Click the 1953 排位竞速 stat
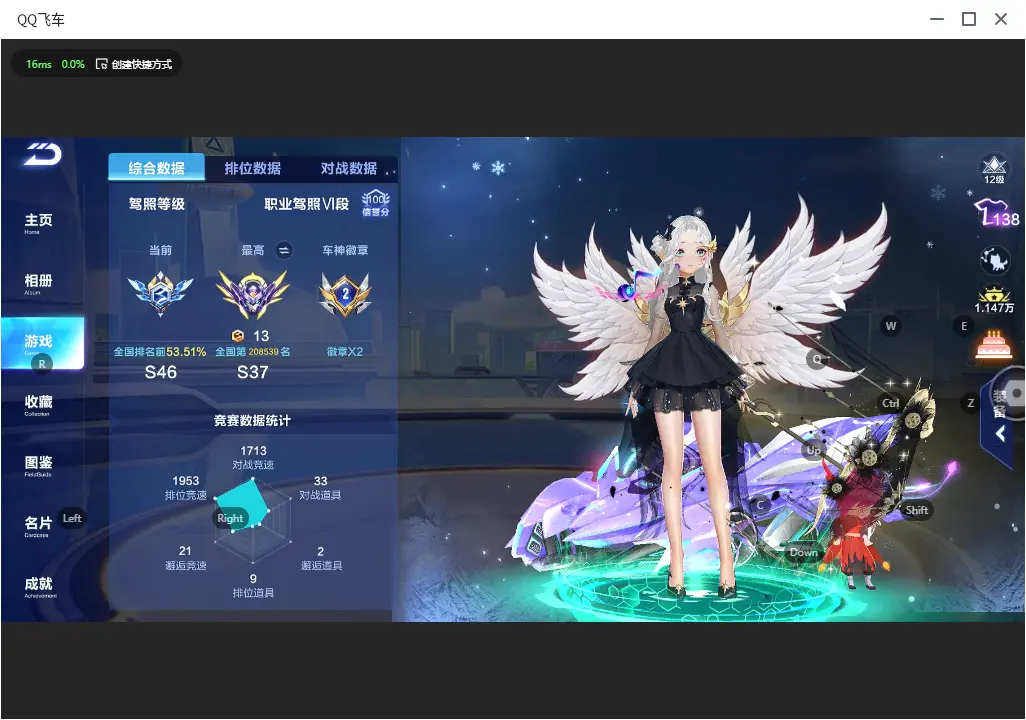The image size is (1026, 720). pyautogui.click(x=186, y=488)
